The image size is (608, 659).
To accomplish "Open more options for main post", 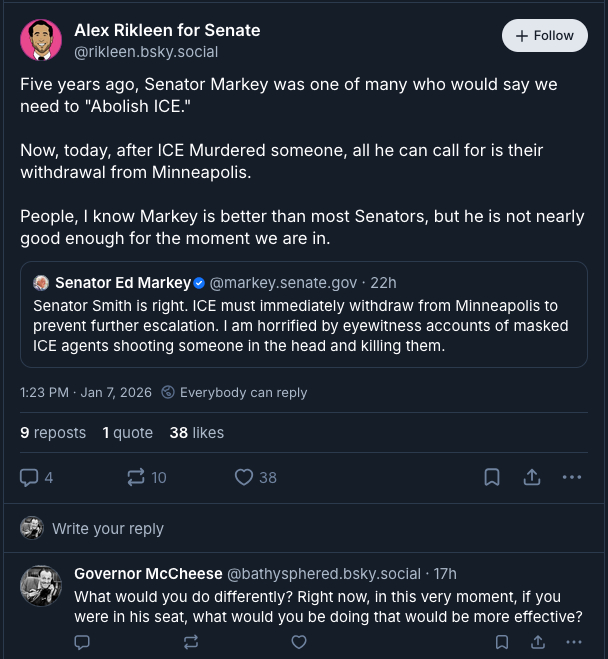I will point(572,478).
